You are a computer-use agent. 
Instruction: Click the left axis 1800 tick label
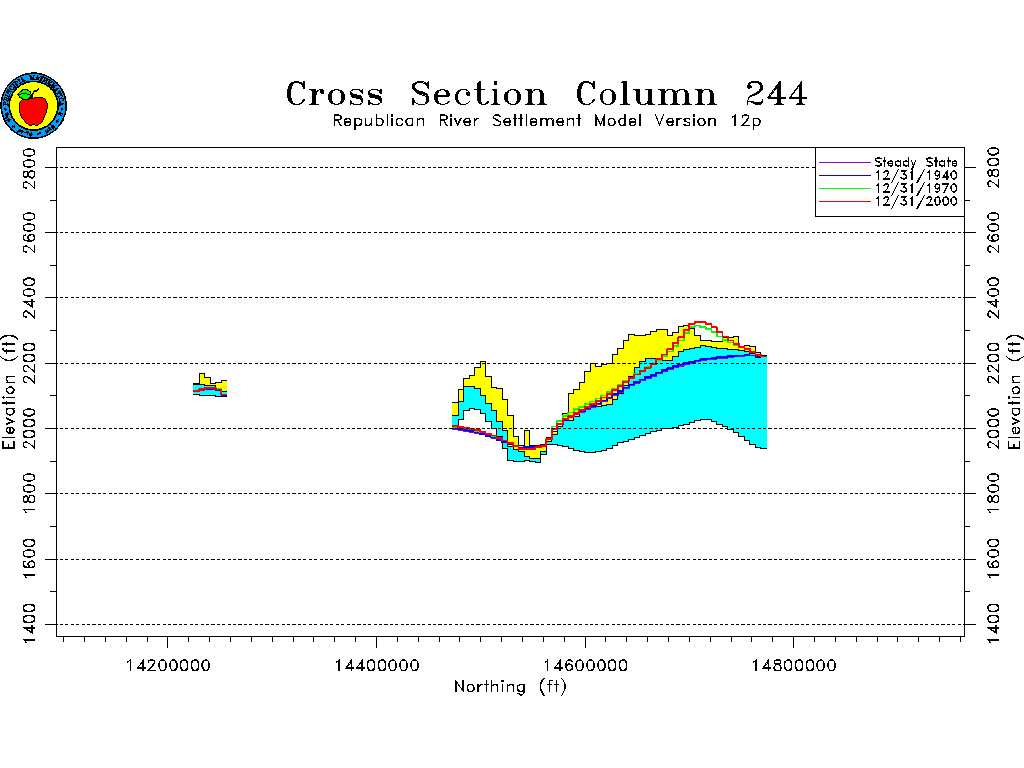tap(29, 494)
